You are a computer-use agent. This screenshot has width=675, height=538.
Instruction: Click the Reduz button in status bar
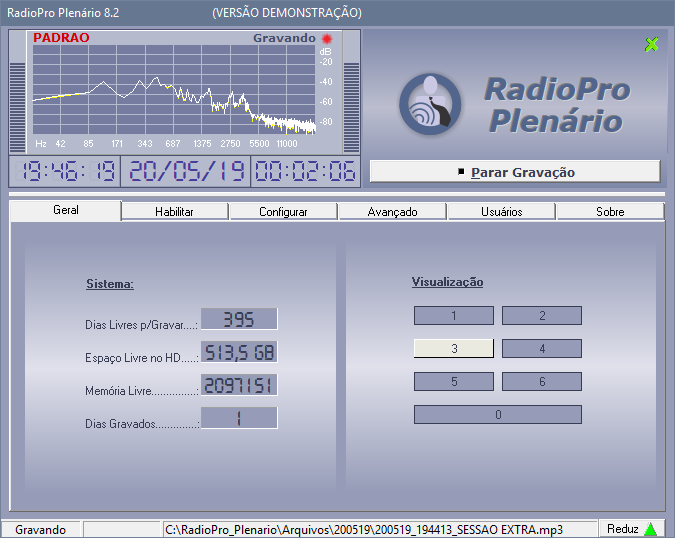(632, 529)
